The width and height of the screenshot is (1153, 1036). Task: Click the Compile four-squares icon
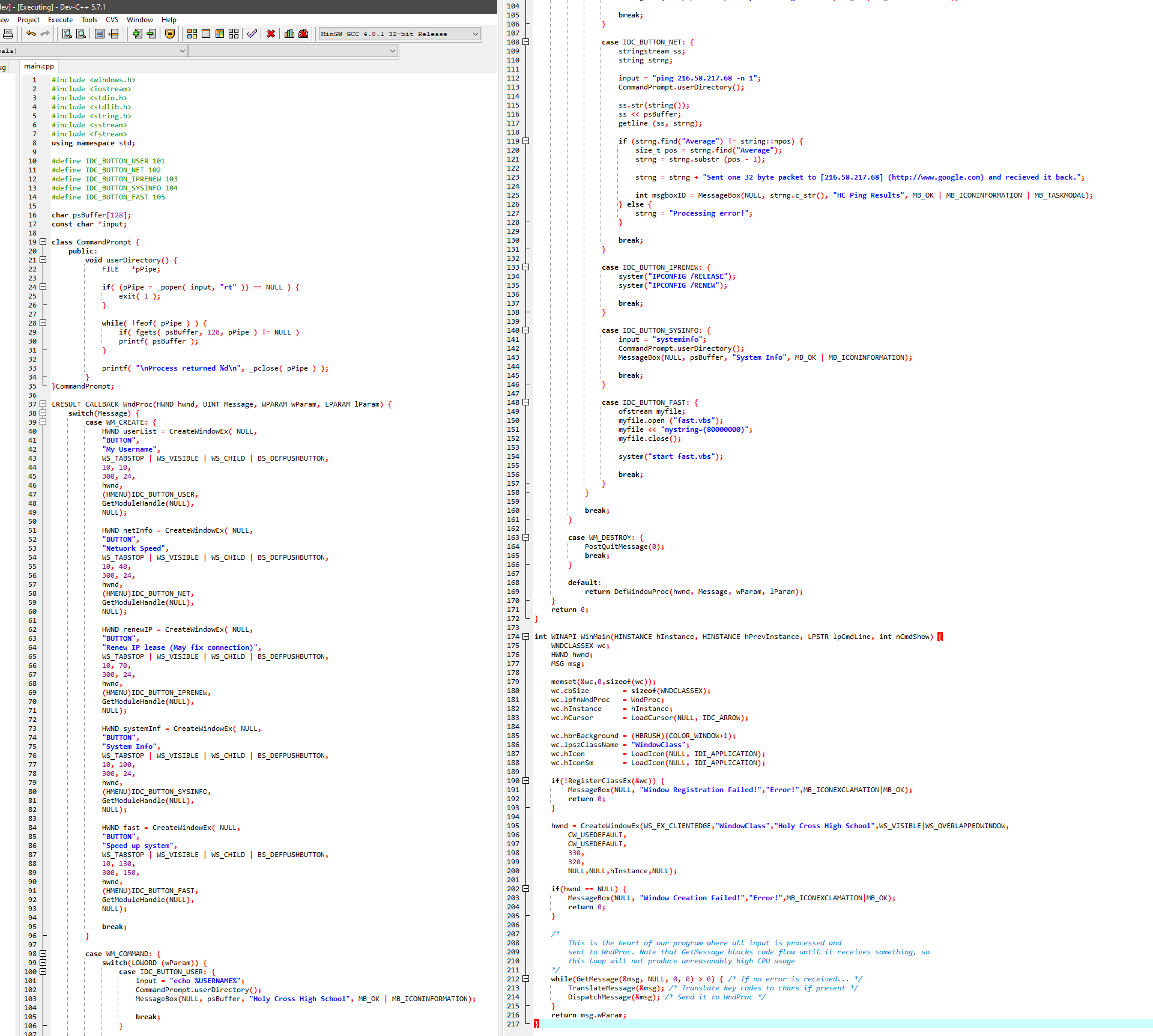click(192, 34)
